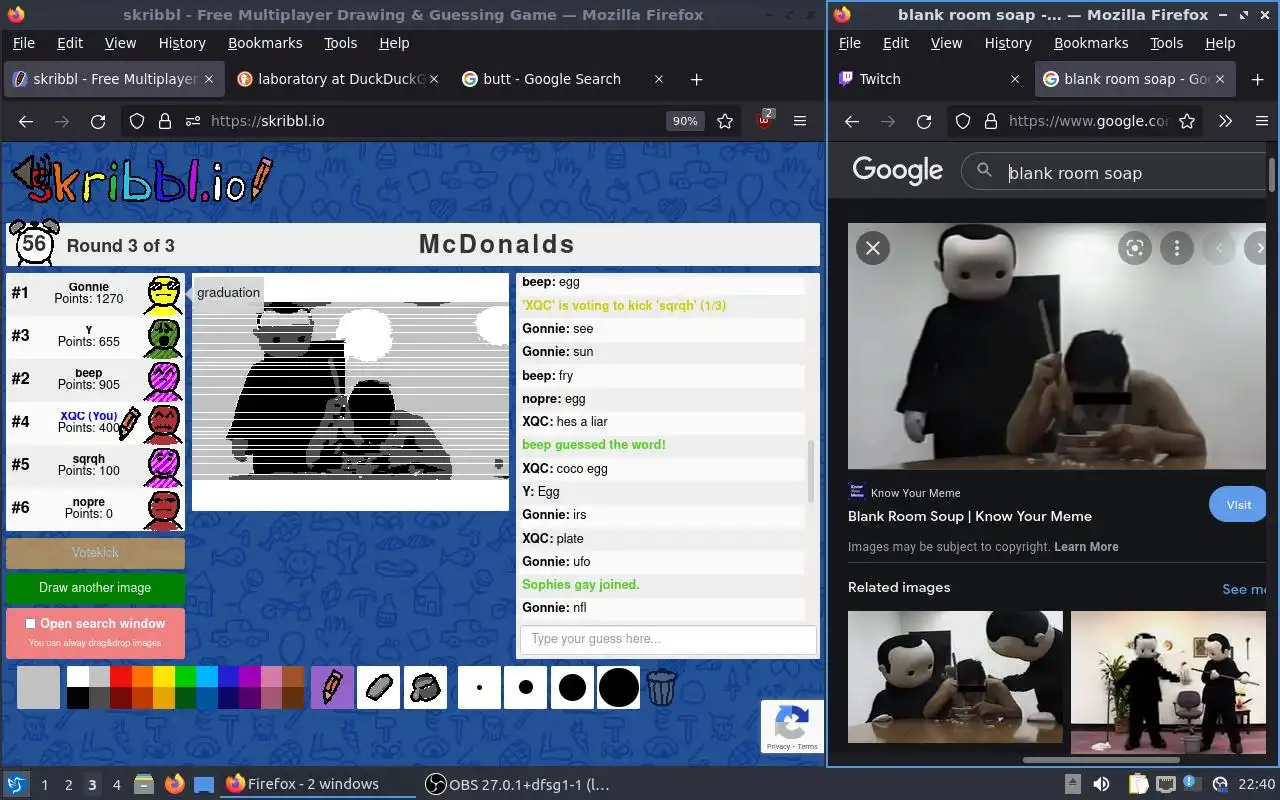Go back in the skribbl Firefox window

[x=26, y=121]
